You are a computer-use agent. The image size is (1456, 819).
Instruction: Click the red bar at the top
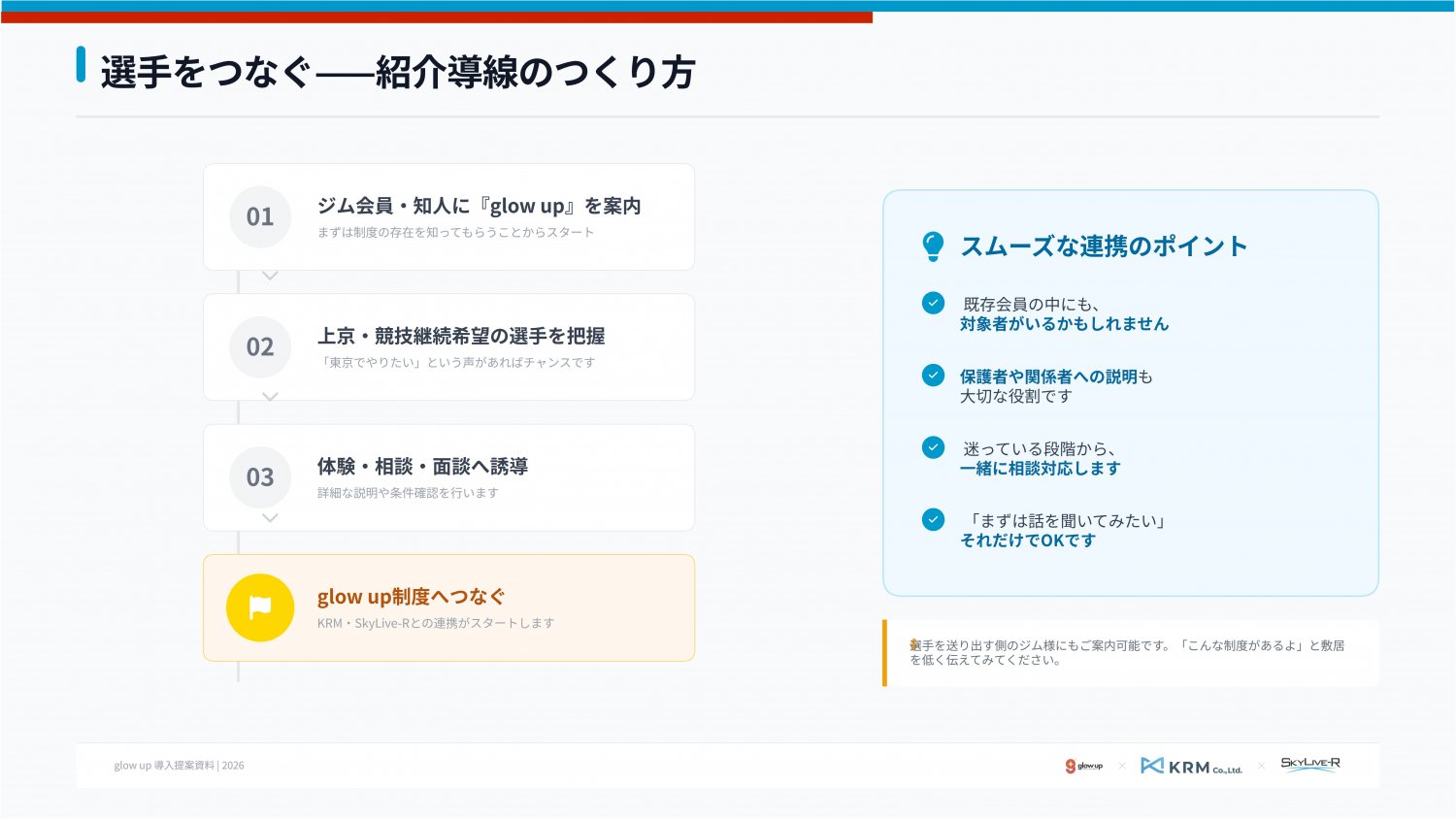[437, 17]
